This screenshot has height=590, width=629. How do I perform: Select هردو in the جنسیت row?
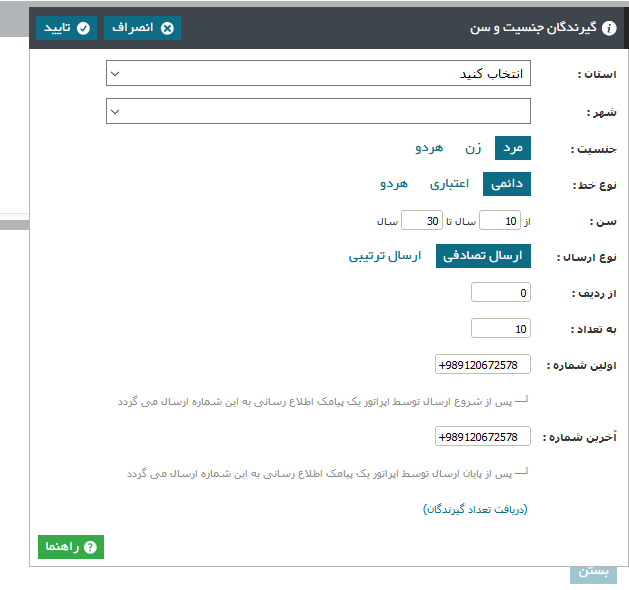pos(429,148)
